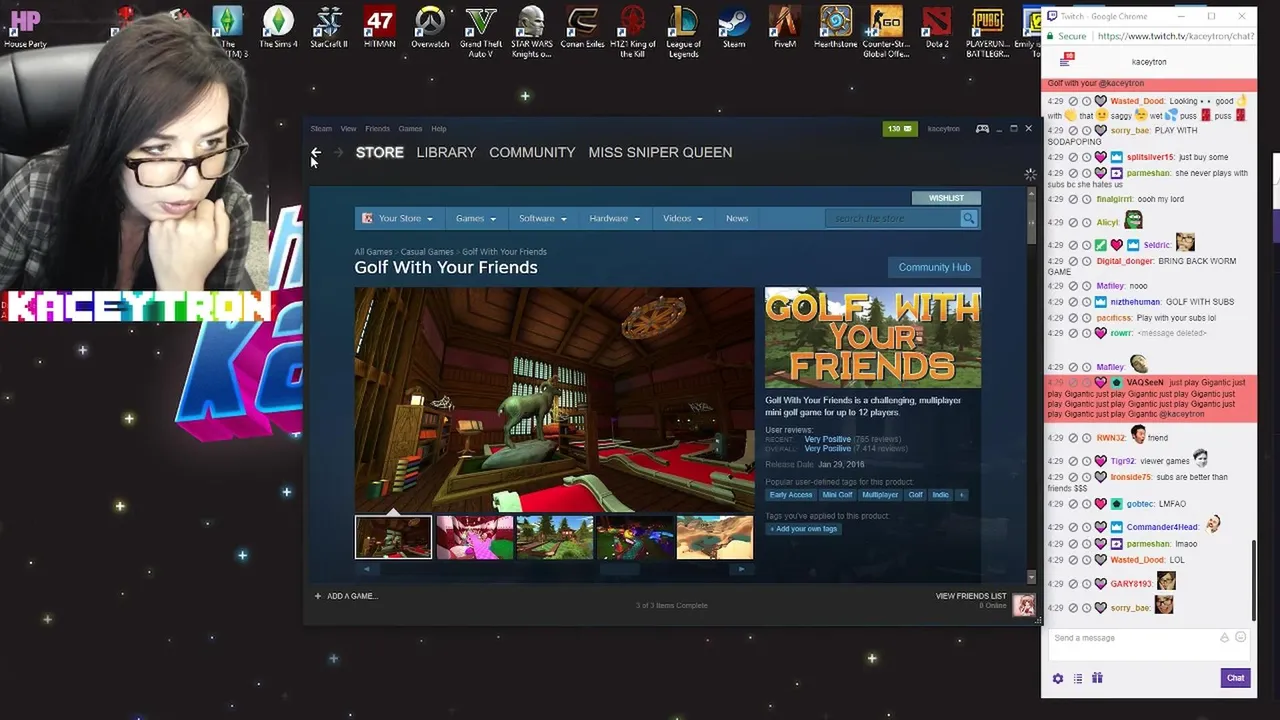Click the store search magnifier icon
This screenshot has width=1280, height=720.
point(968,218)
